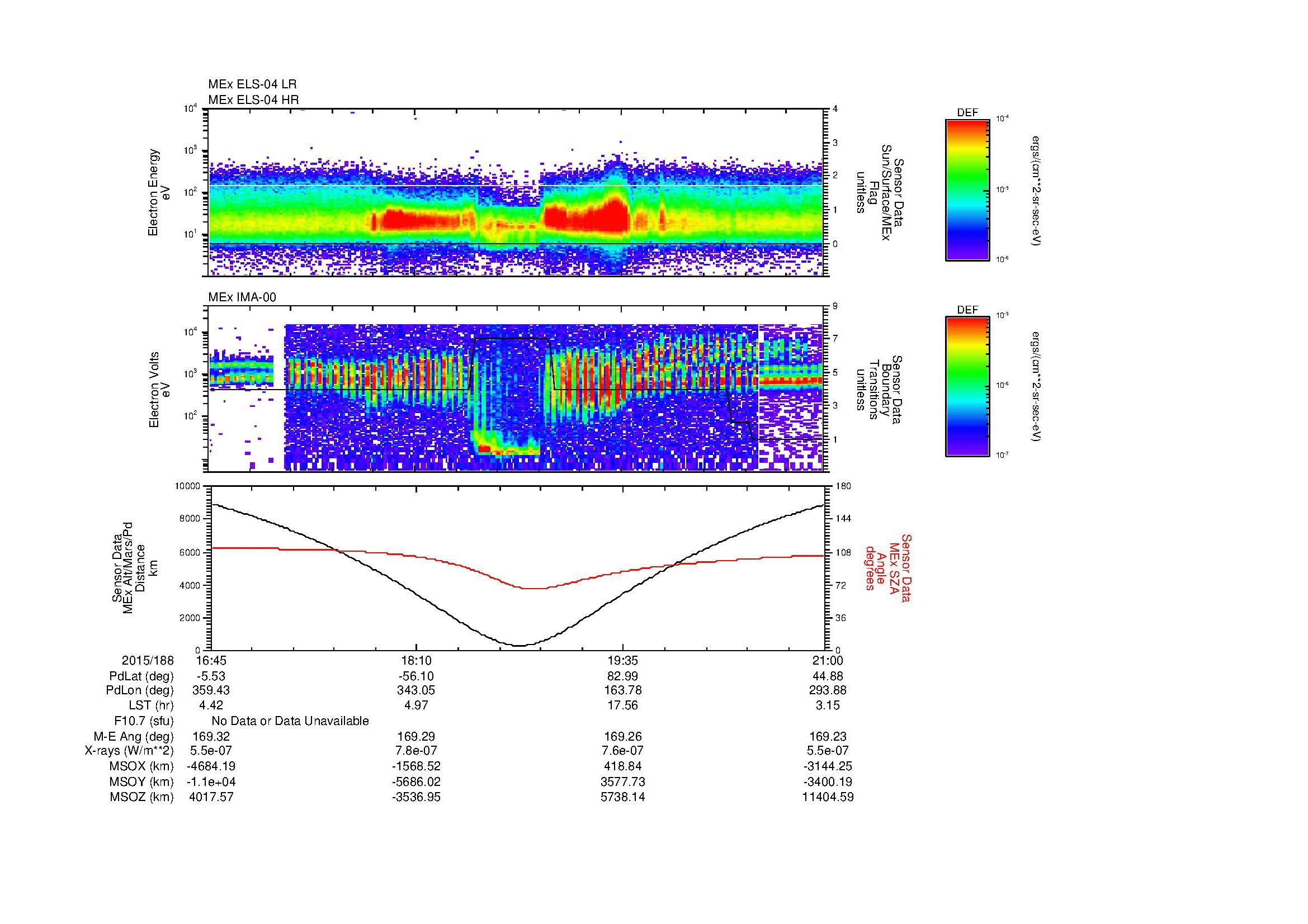Click 'No Data or Data Unavailable' text
The image size is (1308, 924).
pos(290,721)
